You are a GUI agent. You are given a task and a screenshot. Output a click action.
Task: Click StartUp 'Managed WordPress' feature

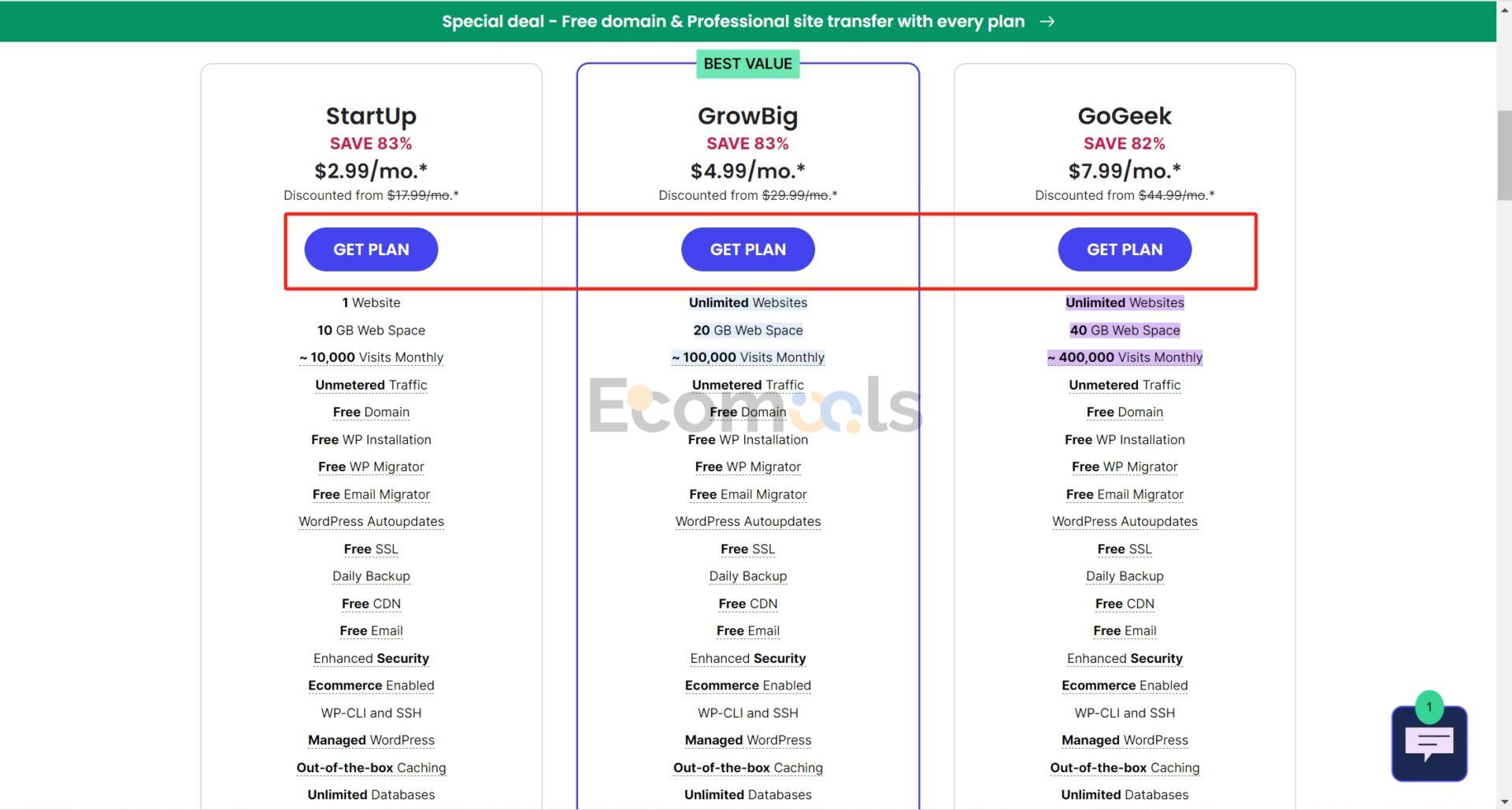coord(371,740)
